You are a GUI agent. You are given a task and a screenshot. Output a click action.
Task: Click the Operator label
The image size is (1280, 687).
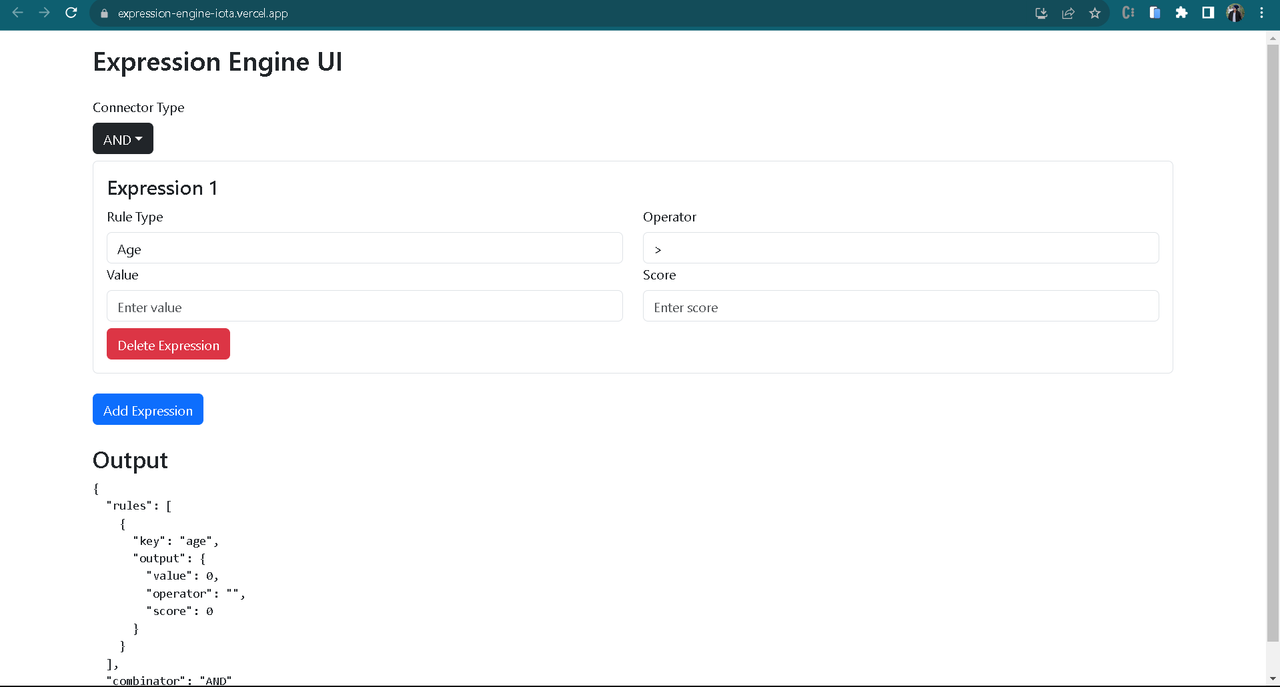point(670,217)
